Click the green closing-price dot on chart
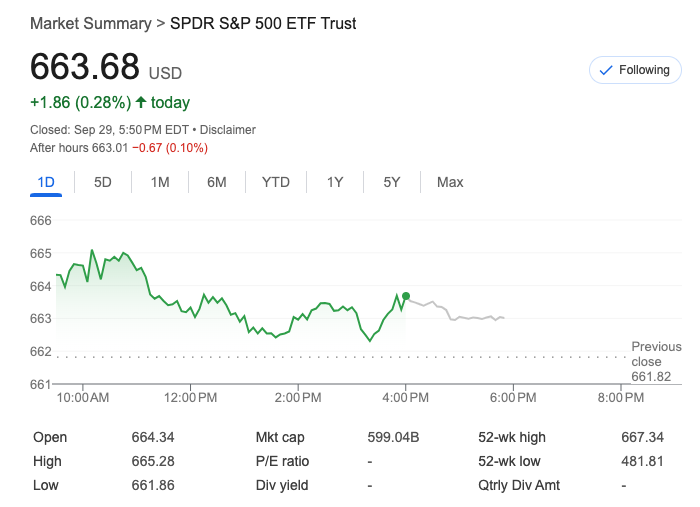The height and width of the screenshot is (507, 700). [x=405, y=296]
